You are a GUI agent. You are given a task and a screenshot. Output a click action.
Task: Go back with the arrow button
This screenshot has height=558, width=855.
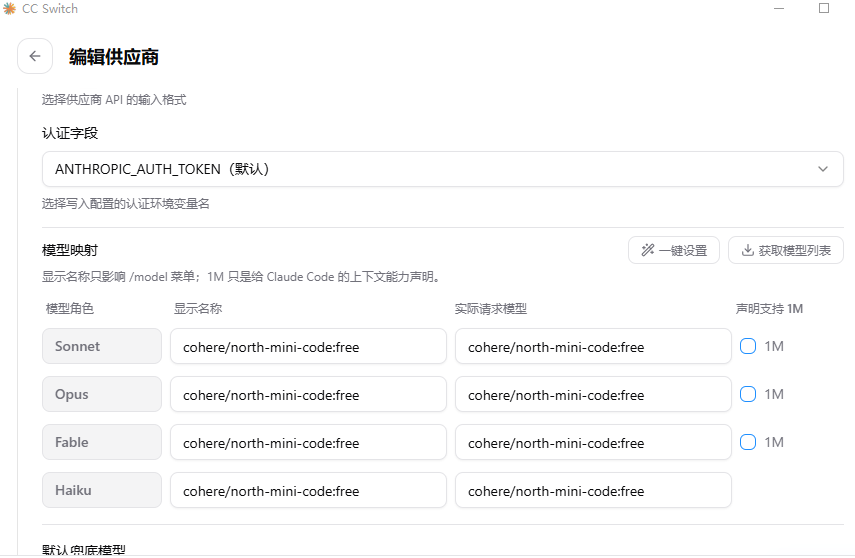point(35,56)
